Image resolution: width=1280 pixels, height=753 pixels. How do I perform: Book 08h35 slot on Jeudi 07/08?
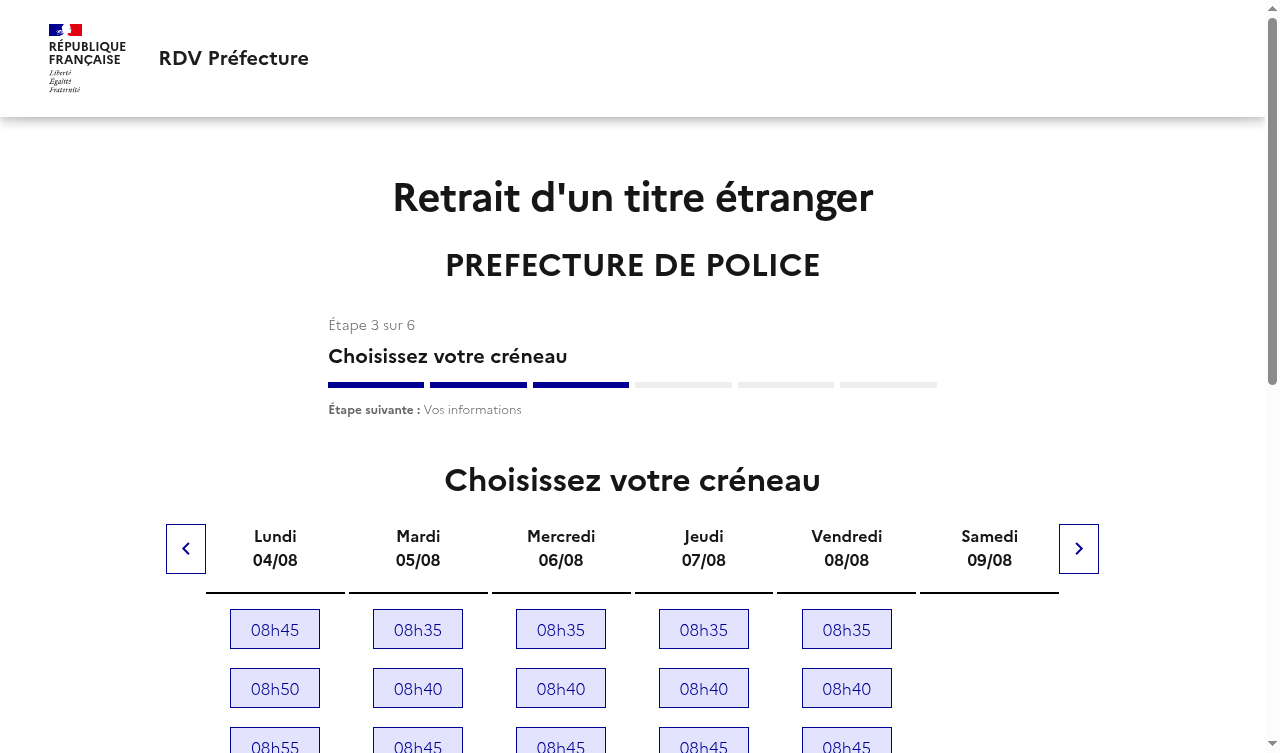coord(704,629)
